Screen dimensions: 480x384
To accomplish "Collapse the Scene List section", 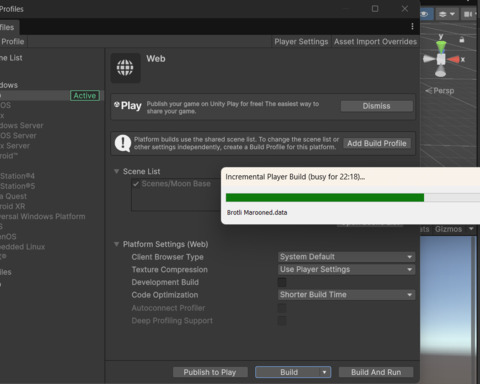I will (x=116, y=171).
